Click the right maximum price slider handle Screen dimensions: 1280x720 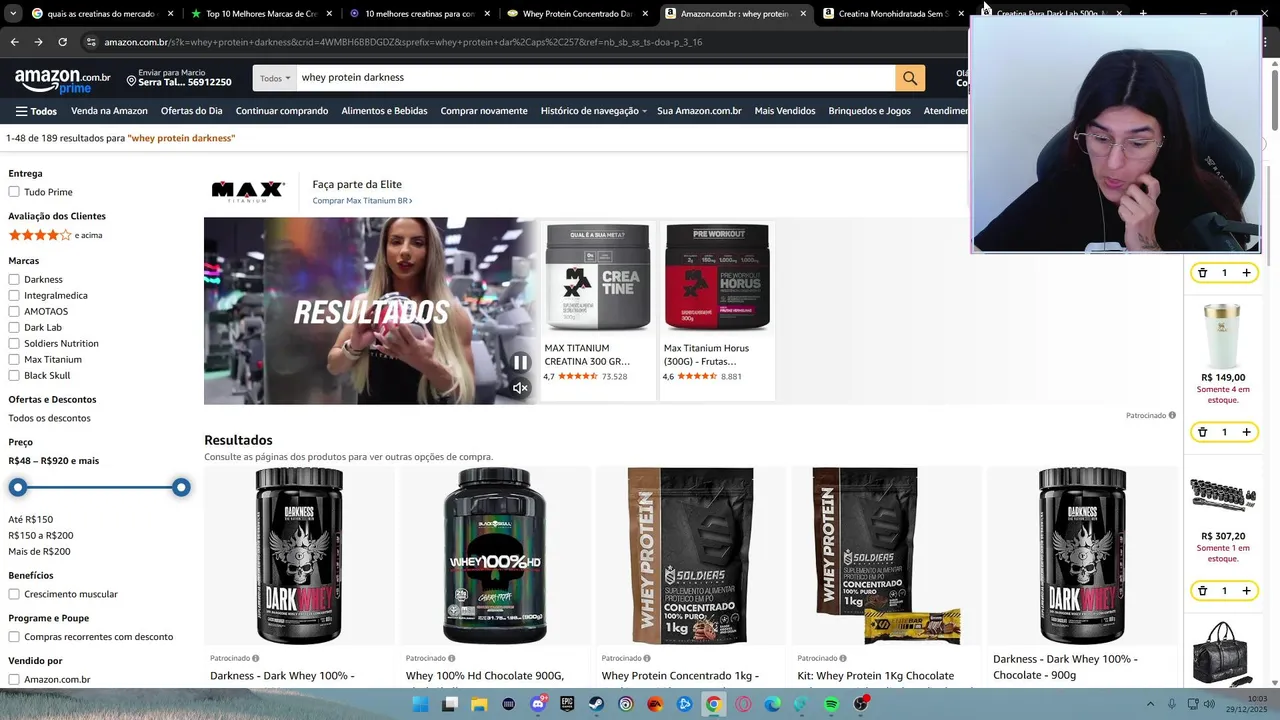coord(181,487)
